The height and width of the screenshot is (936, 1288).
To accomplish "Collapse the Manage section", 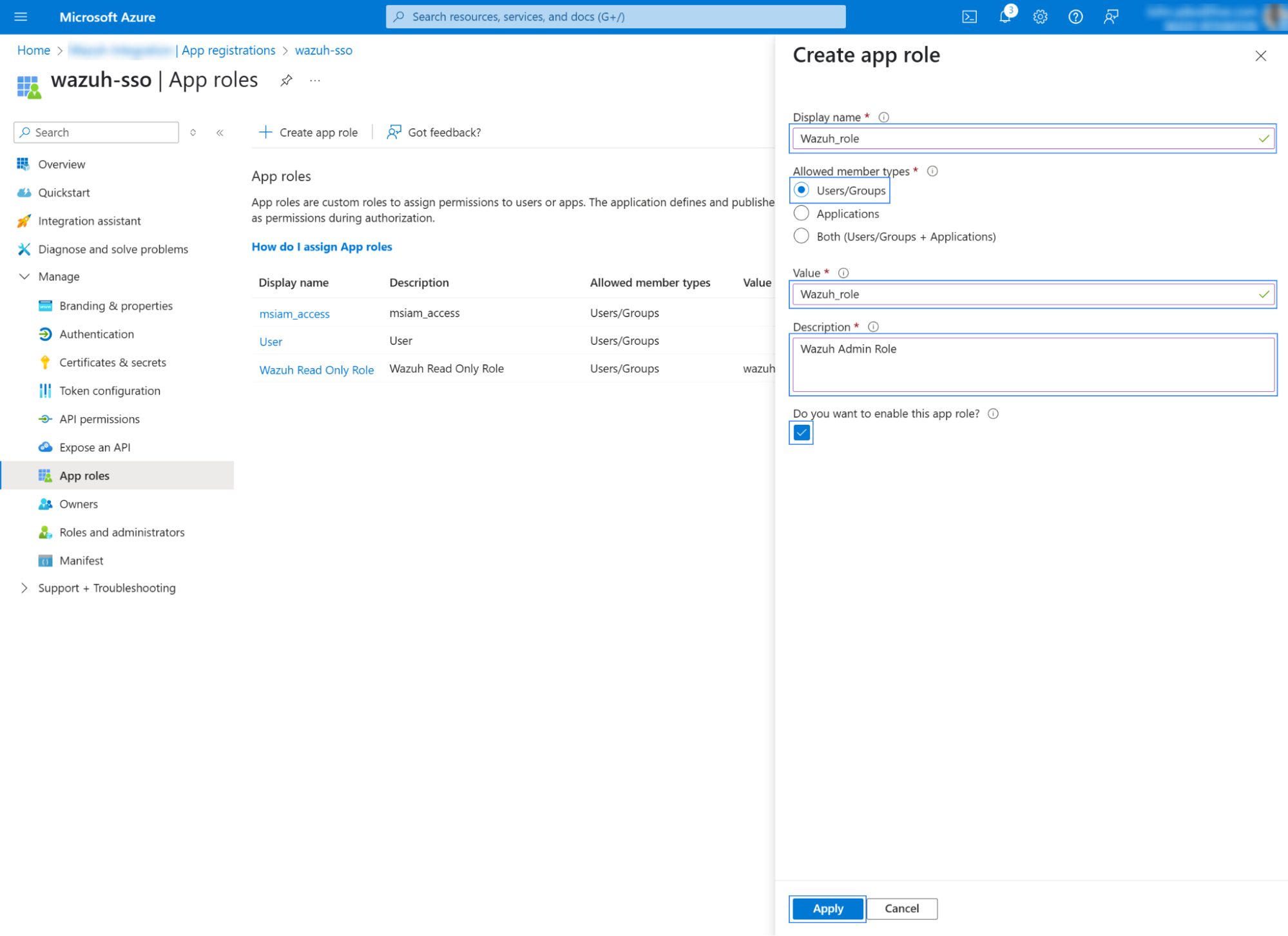I will point(24,277).
